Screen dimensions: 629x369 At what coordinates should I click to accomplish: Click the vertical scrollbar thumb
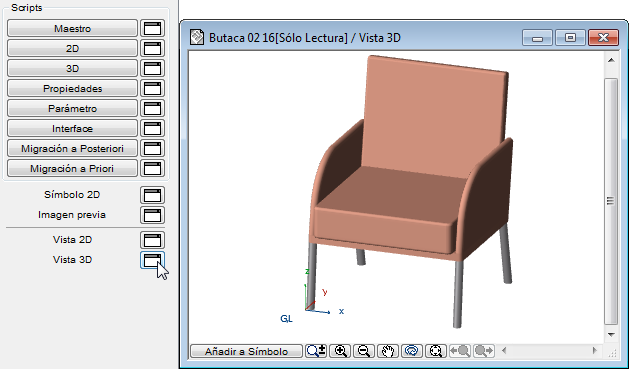[x=611, y=201]
